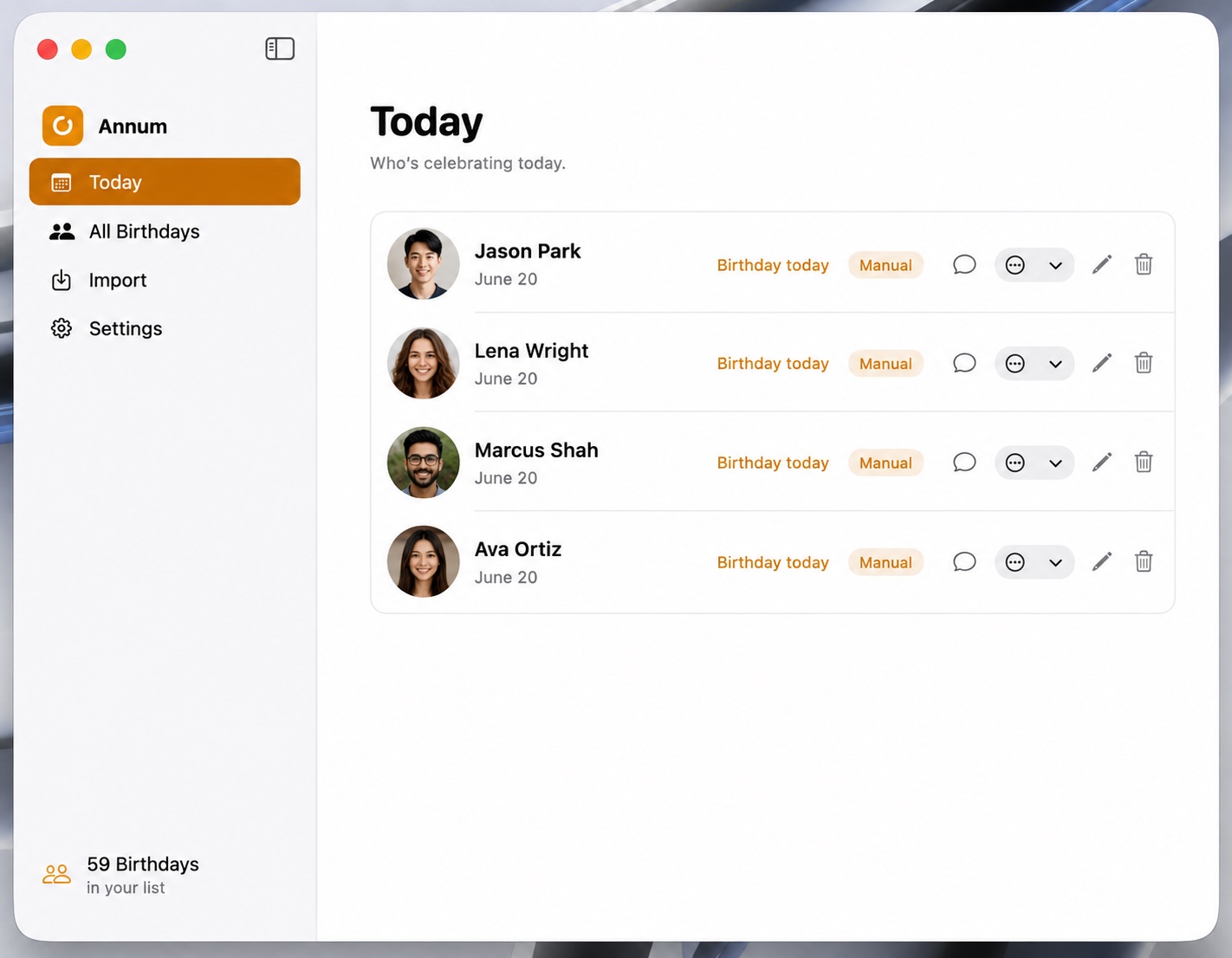
Task: Click the ellipsis circle icon for Jason Park
Action: 1015,265
